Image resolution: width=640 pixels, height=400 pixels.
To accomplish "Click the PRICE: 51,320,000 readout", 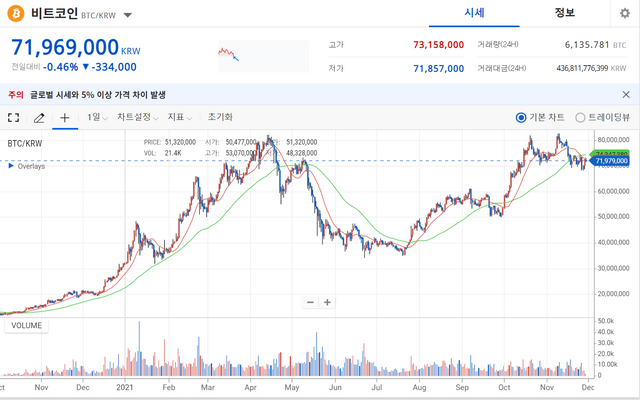I will pyautogui.click(x=170, y=142).
